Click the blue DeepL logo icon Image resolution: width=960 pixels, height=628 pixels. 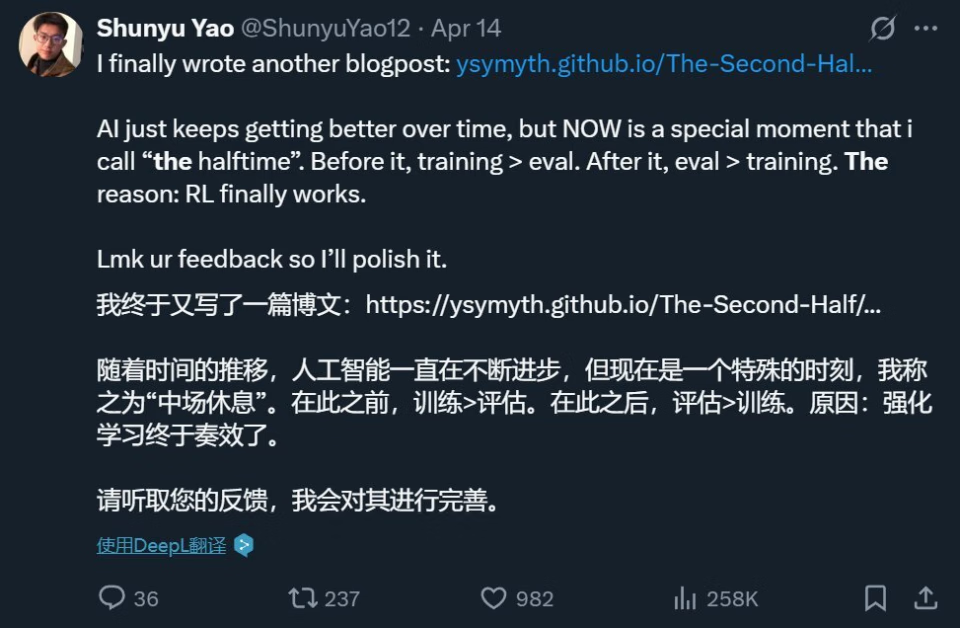point(244,545)
